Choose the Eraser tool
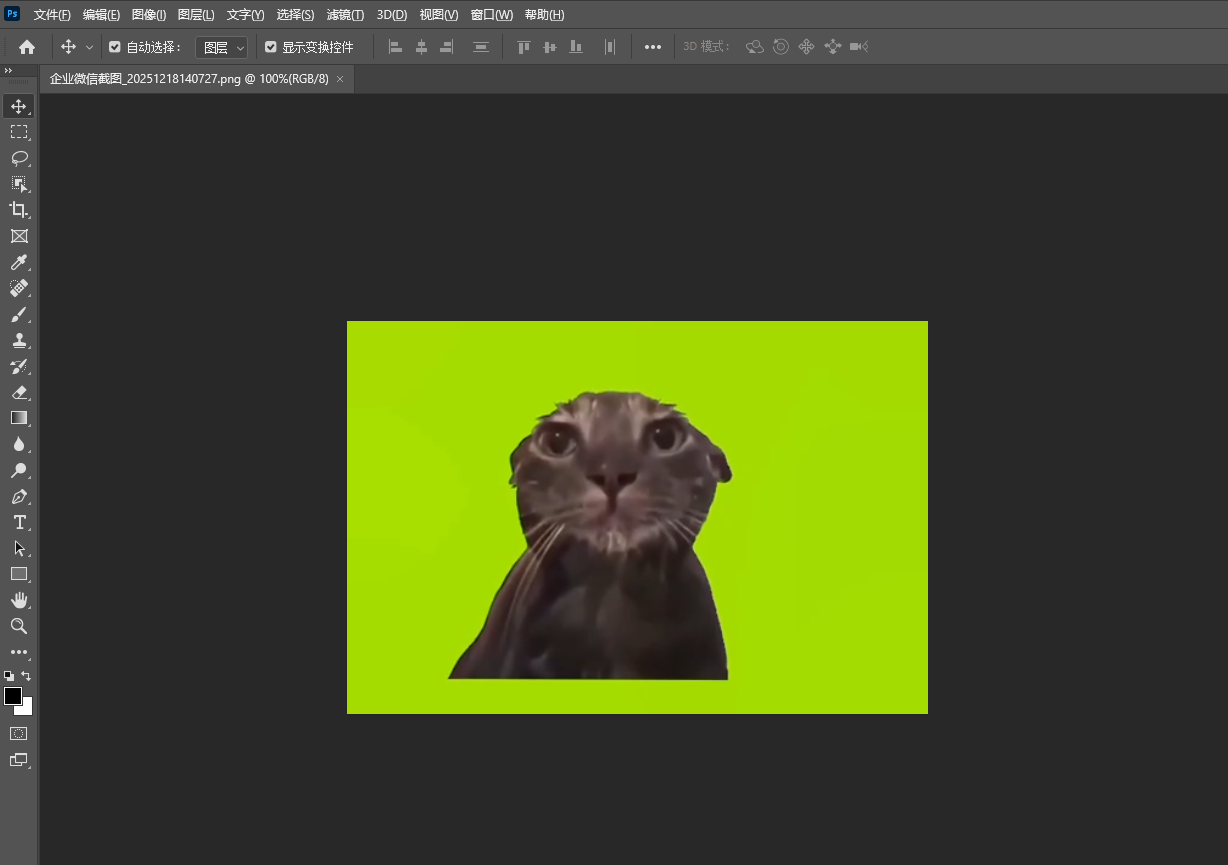 [x=19, y=392]
